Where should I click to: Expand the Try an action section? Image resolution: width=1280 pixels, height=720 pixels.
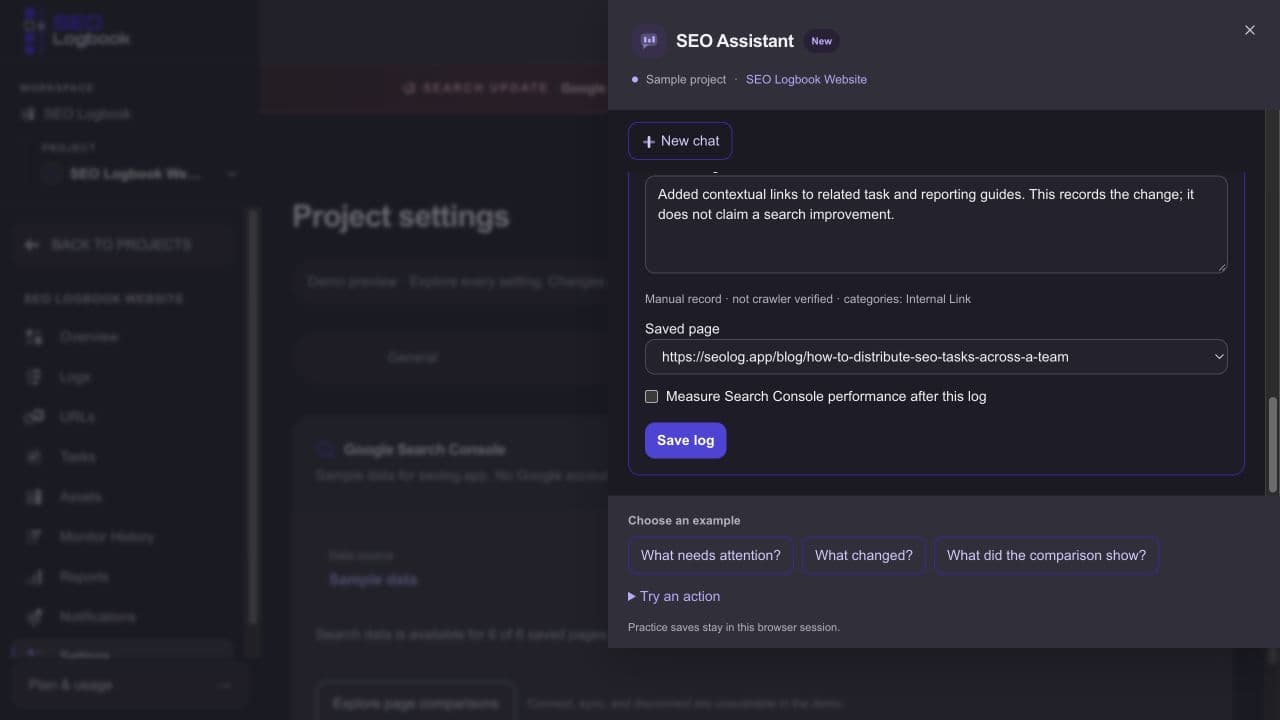point(674,596)
